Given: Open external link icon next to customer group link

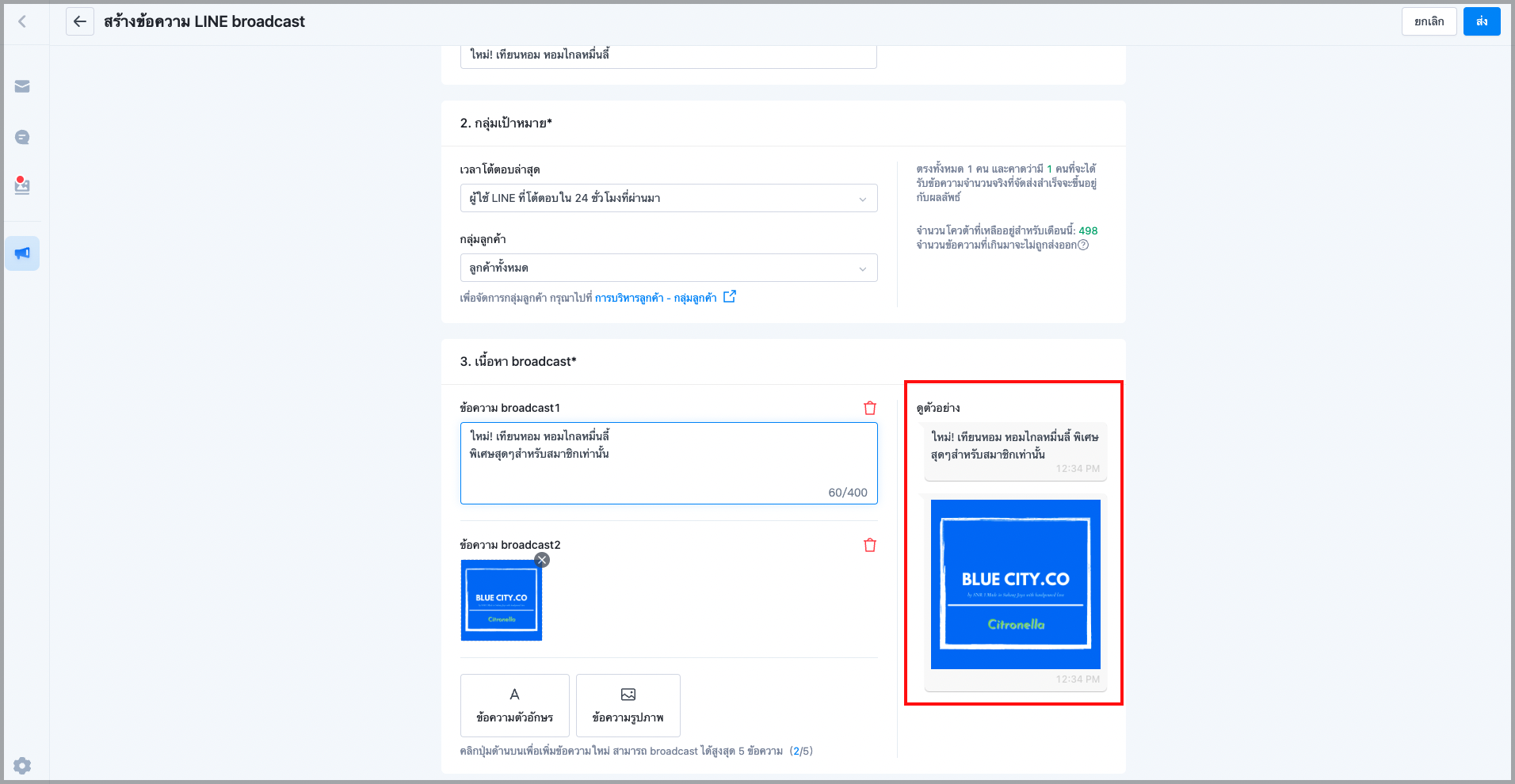Looking at the screenshot, I should click(730, 297).
